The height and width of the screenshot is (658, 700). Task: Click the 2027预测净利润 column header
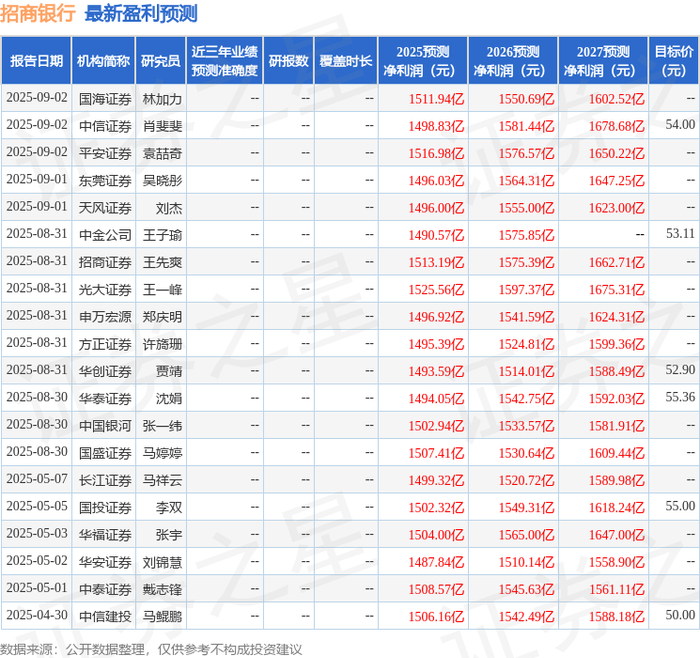click(x=602, y=61)
